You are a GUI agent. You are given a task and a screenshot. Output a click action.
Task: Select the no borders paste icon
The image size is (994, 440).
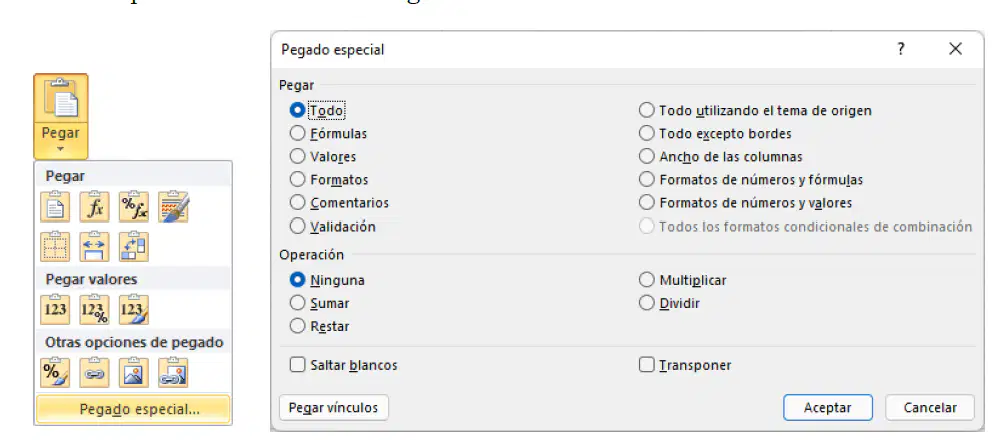[x=55, y=247]
